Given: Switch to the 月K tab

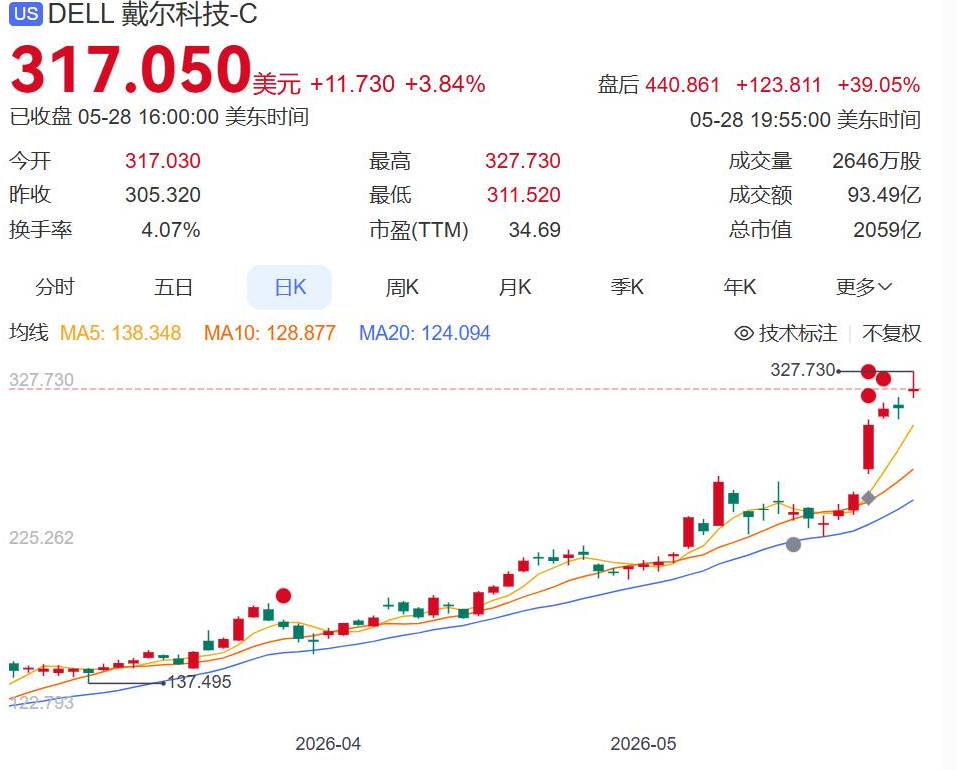Looking at the screenshot, I should click(x=515, y=287).
